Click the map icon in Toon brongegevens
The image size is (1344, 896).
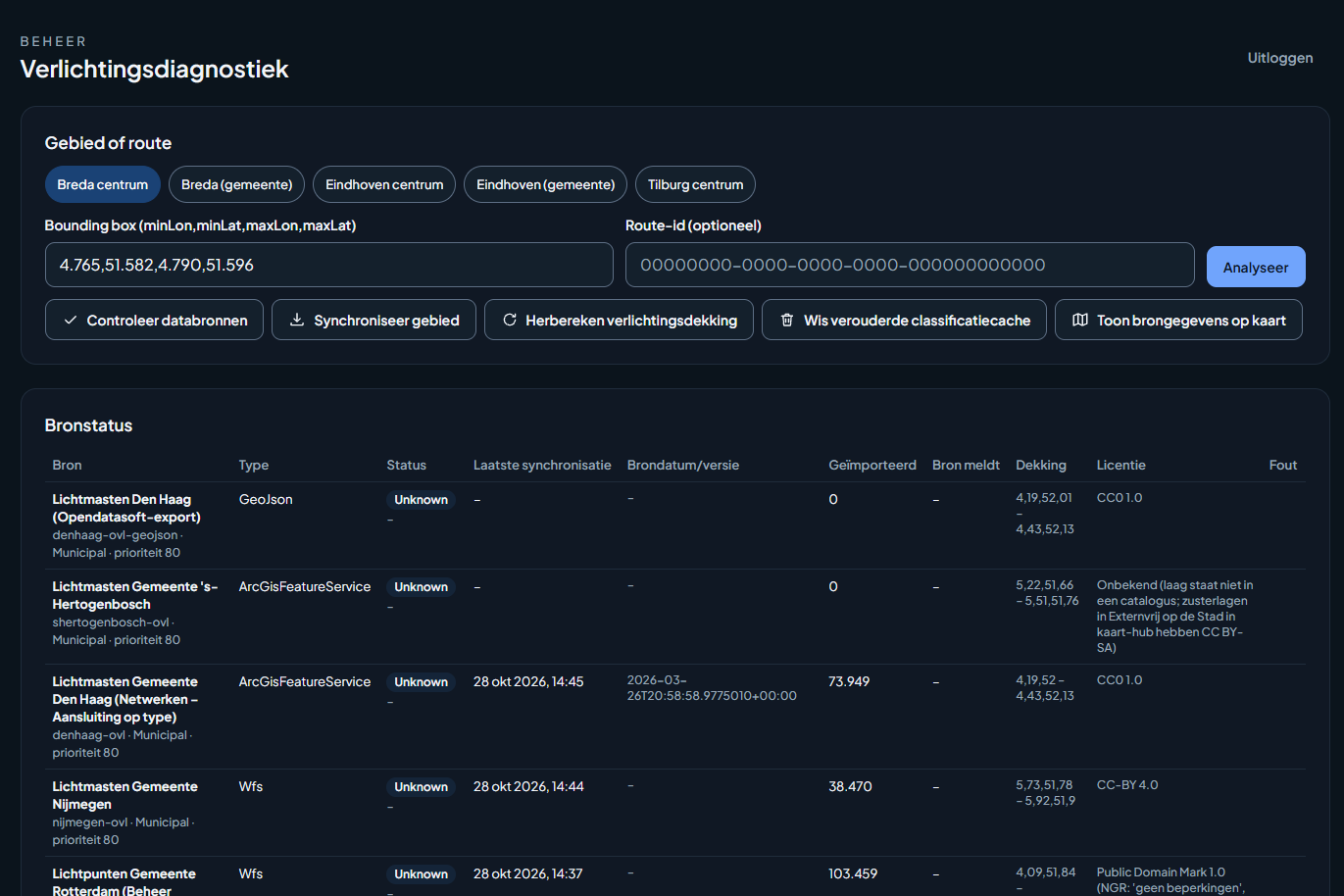(x=1080, y=321)
